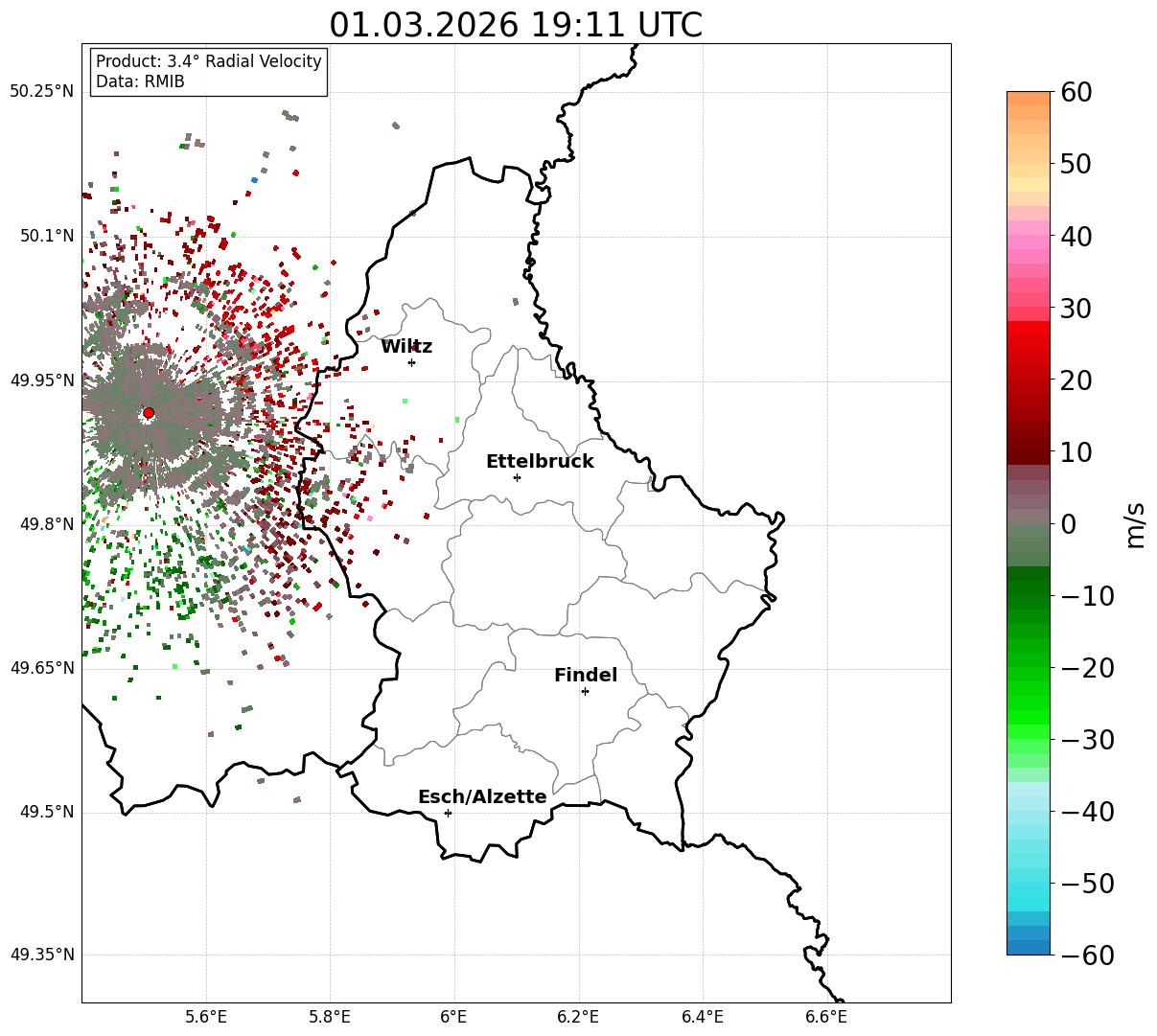Screen dimensions: 1157x1036
Task: Click the 6.2°E longitude tick label
Action: 579,1018
